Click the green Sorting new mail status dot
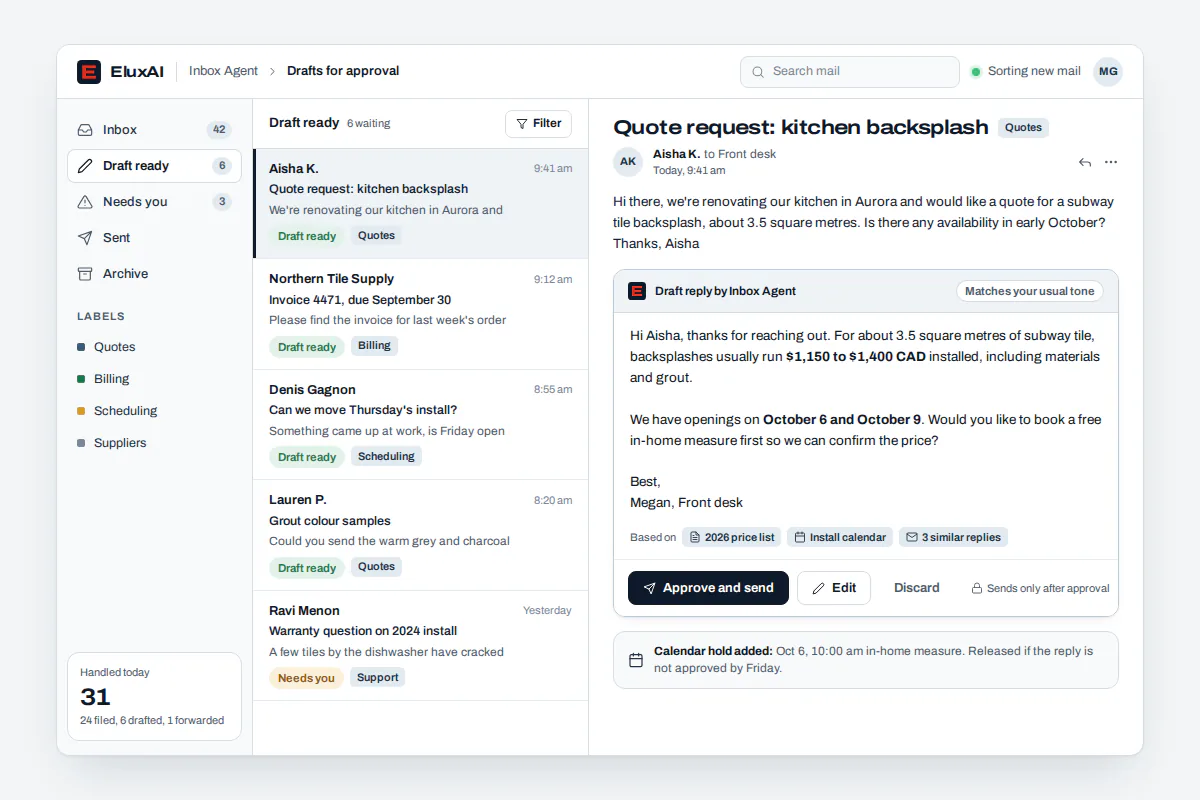Image resolution: width=1200 pixels, height=800 pixels. (976, 72)
